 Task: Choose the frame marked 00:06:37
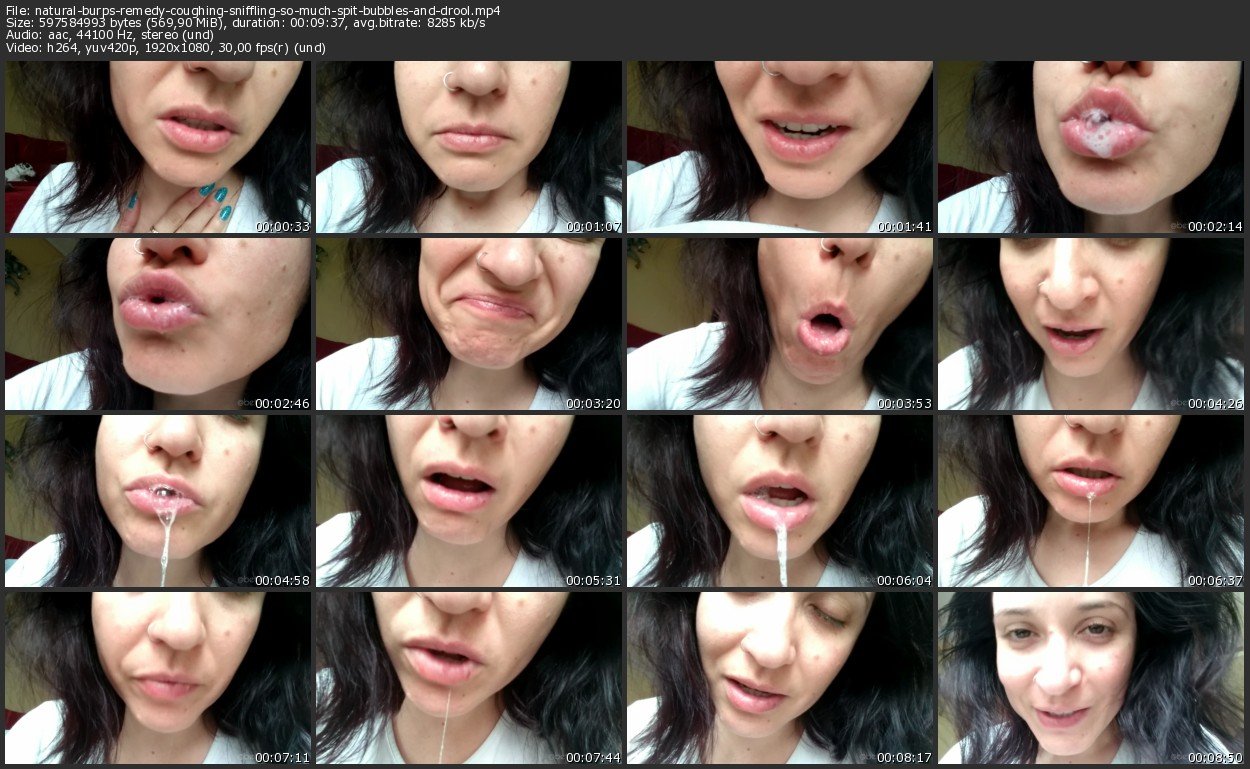[1091, 501]
